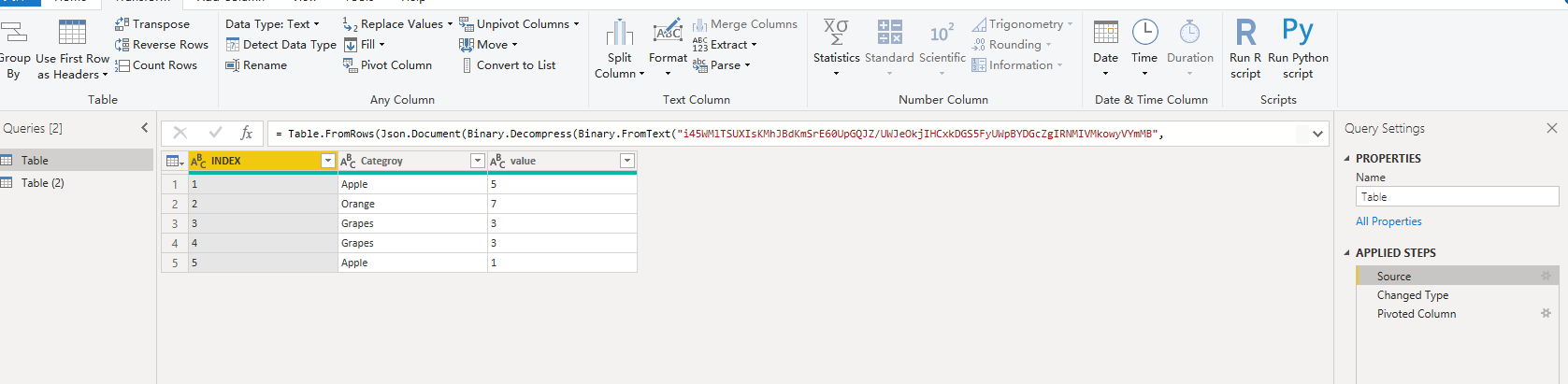Click the Apple cell in row 1
Screen dimensions: 1568x384
pos(412,184)
